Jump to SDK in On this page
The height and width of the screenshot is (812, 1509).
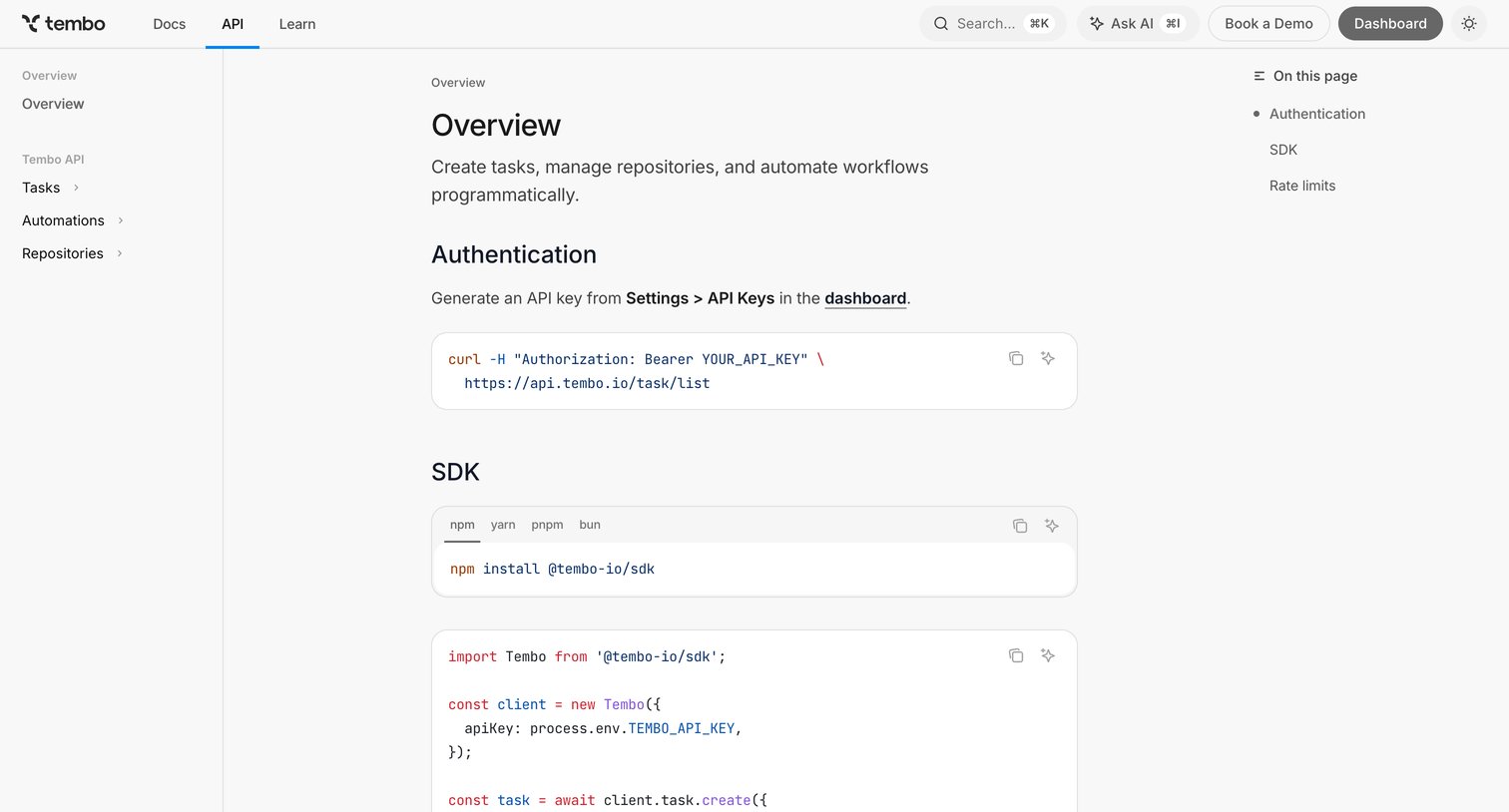pyautogui.click(x=1283, y=150)
